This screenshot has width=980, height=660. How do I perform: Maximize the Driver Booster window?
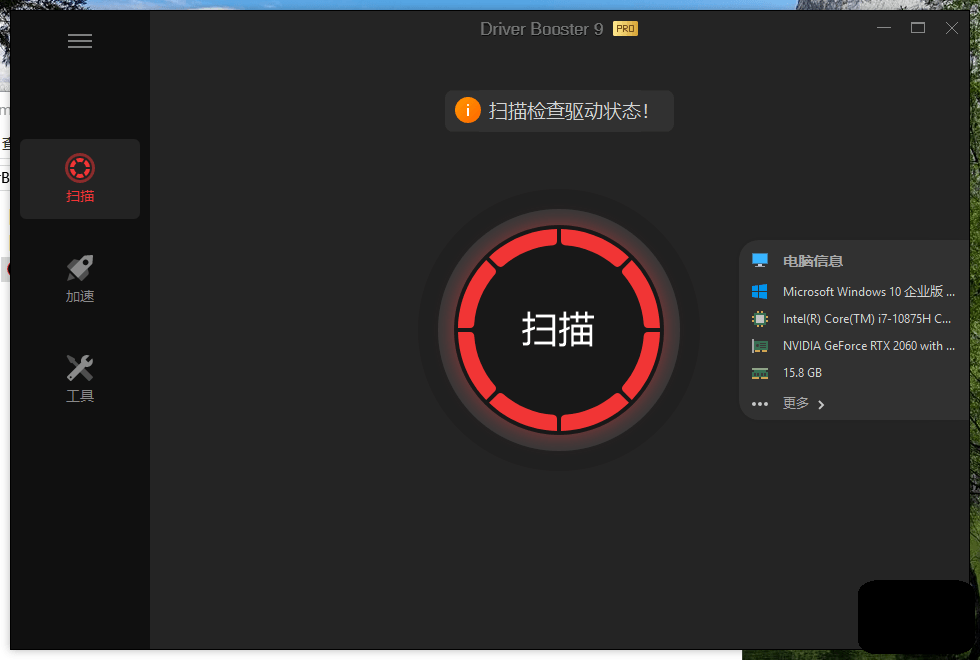918,28
